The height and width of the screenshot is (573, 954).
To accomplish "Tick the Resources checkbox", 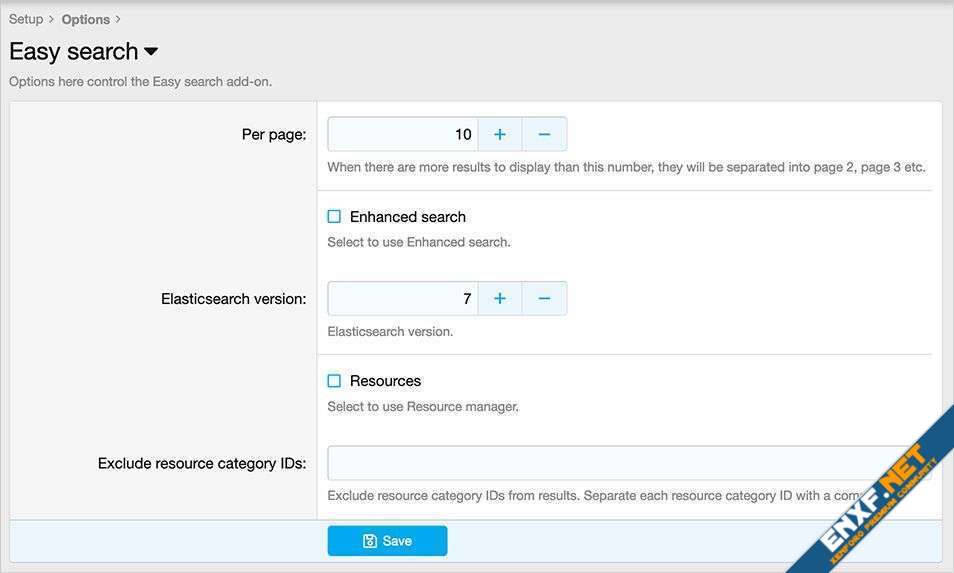I will (334, 381).
